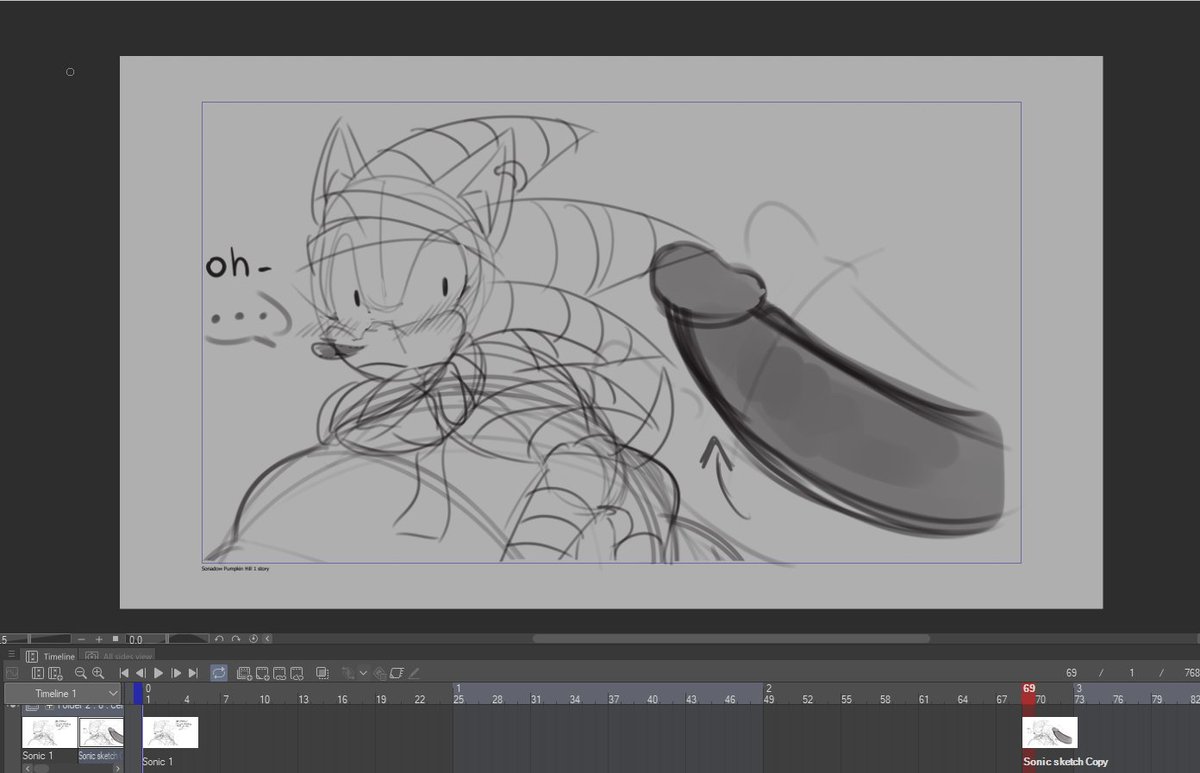Screen dimensions: 1200x773
Task: Jump to the last frame
Action: [193, 673]
